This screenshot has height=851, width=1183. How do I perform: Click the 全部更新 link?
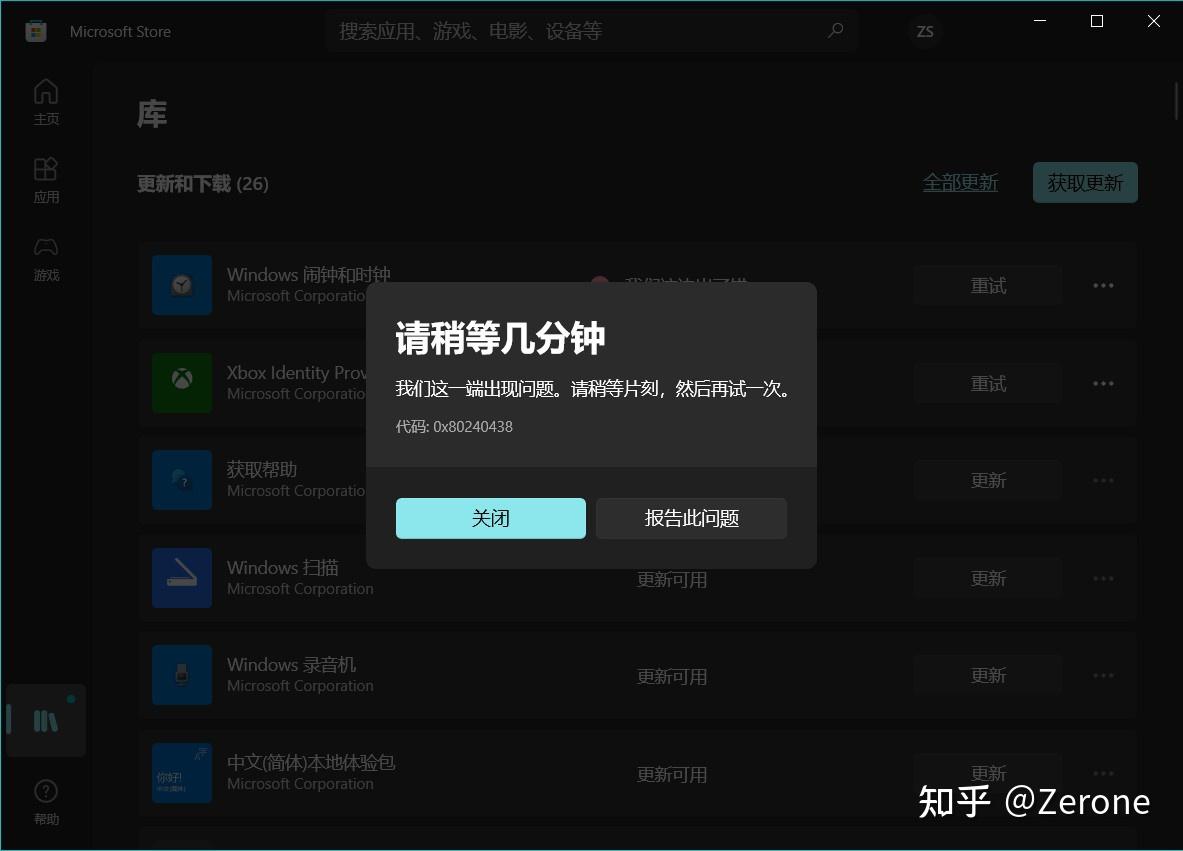(960, 182)
